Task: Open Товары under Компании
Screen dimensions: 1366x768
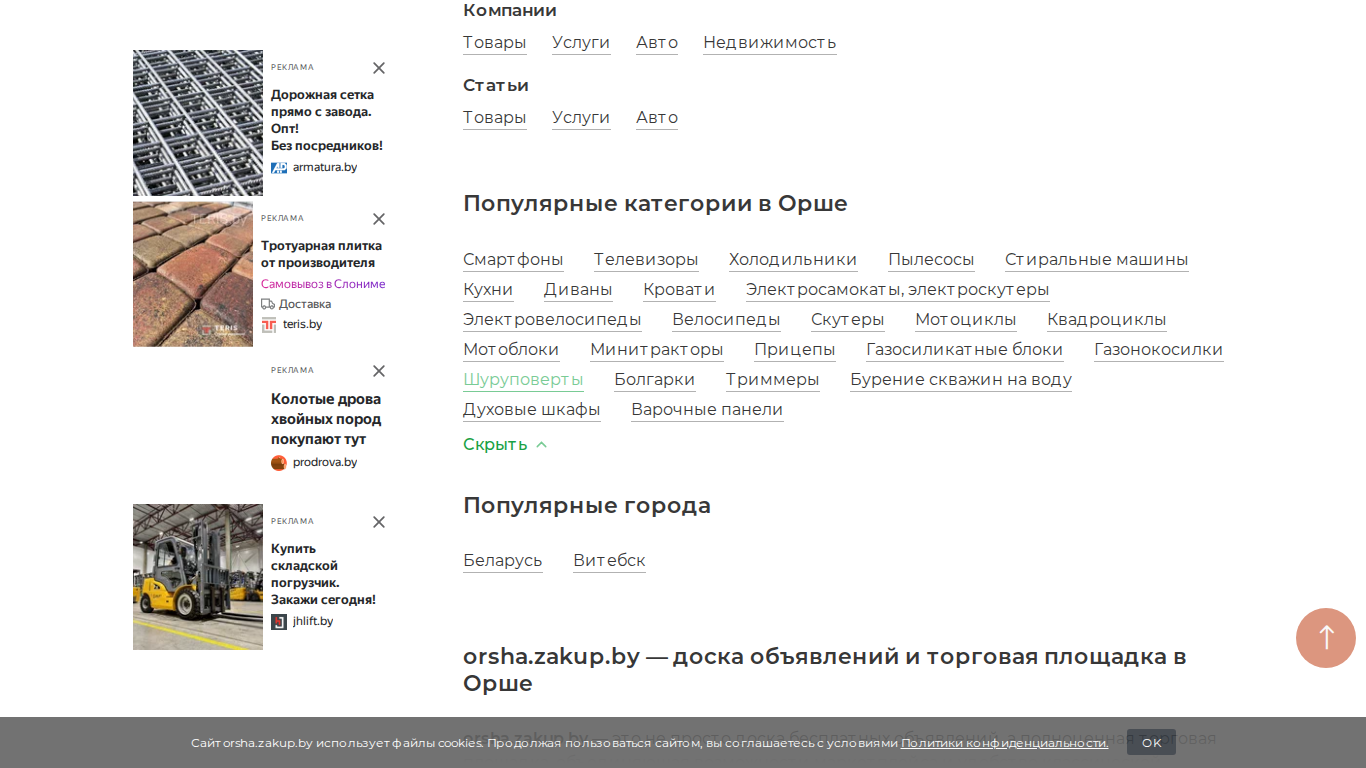Action: pyautogui.click(x=495, y=42)
